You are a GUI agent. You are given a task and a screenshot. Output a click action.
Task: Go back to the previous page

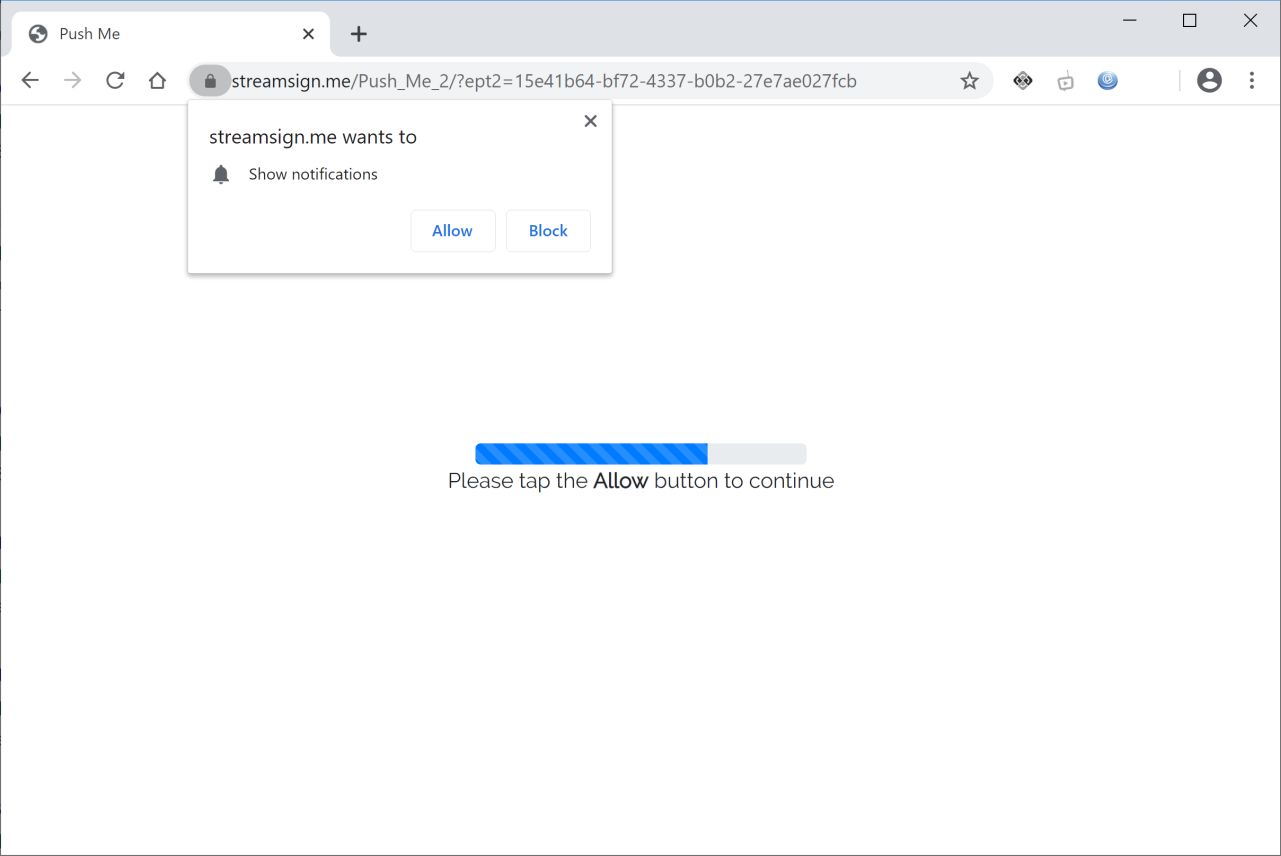point(30,81)
